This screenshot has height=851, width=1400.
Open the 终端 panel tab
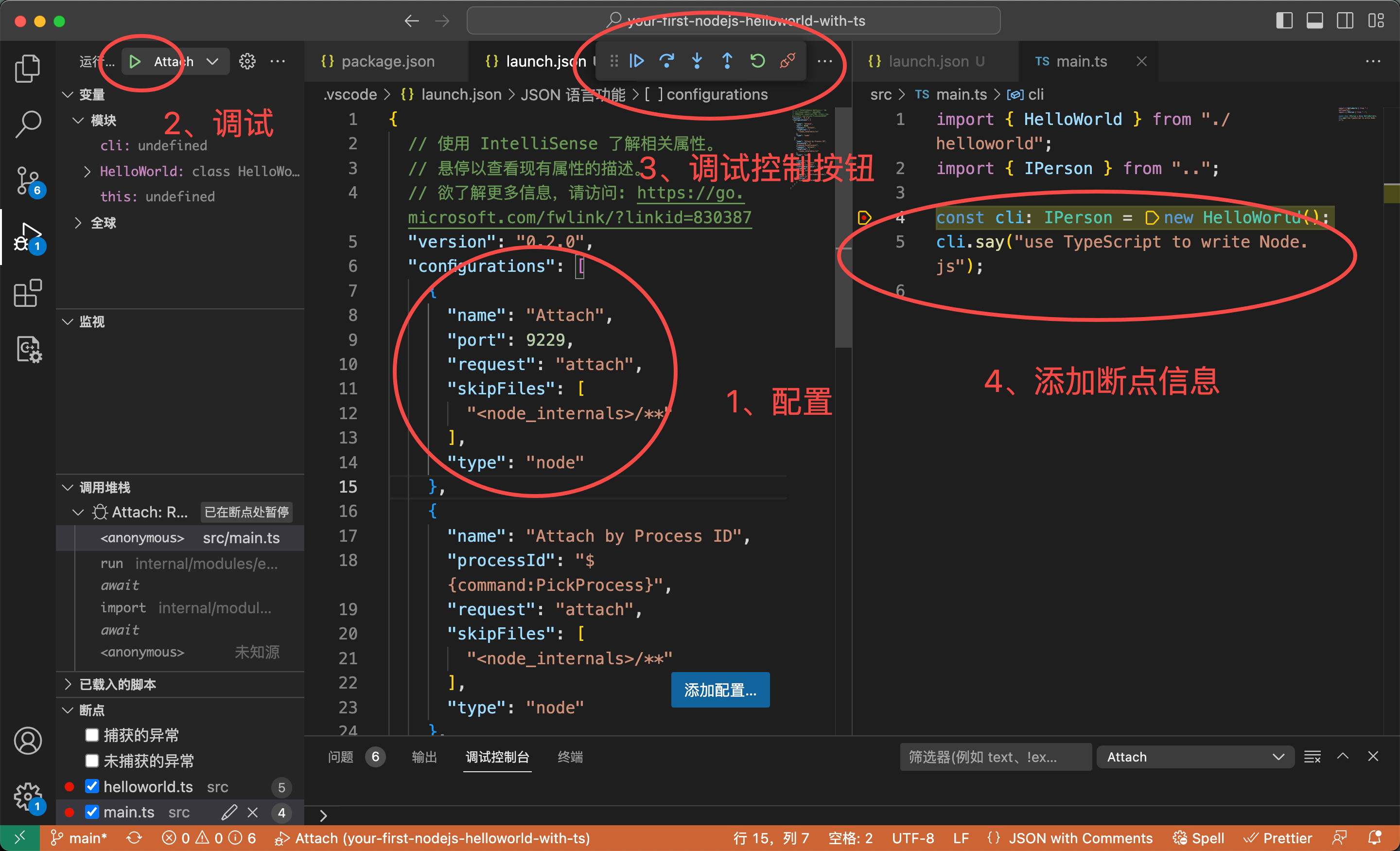[x=570, y=757]
